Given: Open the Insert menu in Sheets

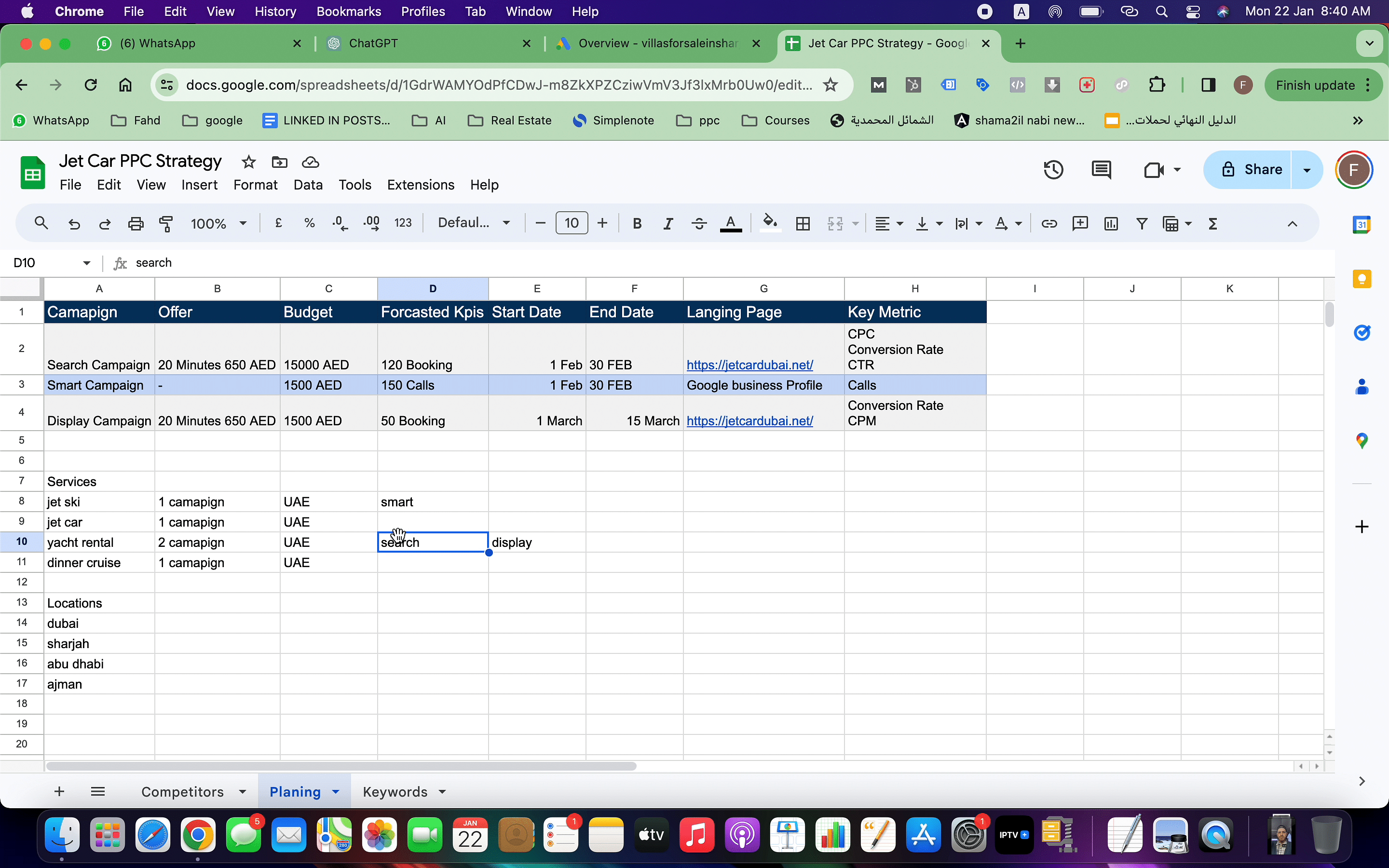Looking at the screenshot, I should (199, 185).
